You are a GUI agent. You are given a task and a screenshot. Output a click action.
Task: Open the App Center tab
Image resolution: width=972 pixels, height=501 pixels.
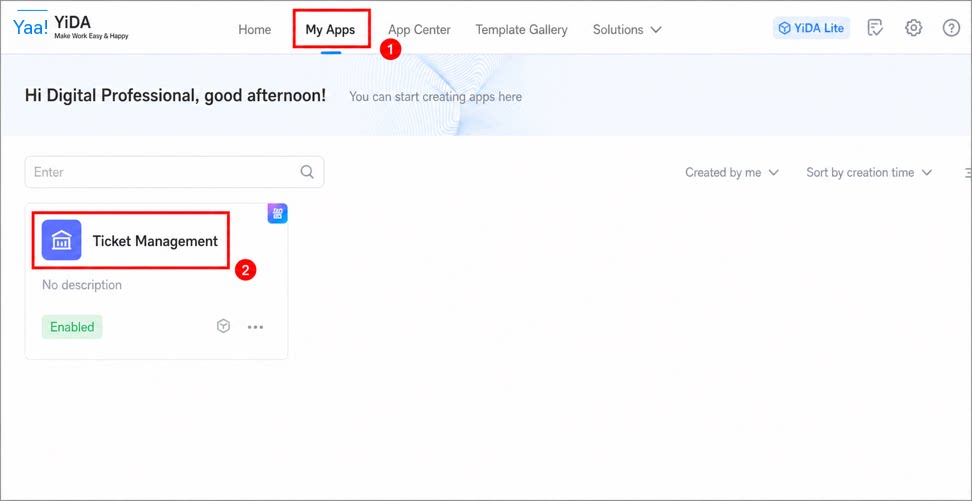[419, 29]
